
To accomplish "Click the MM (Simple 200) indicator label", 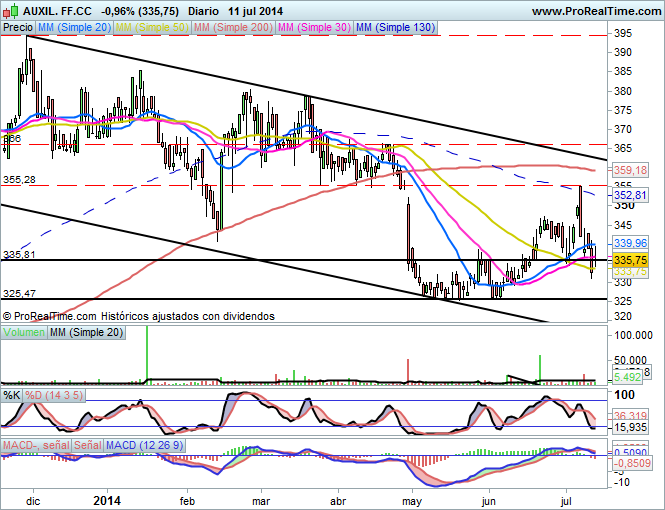I will (x=231, y=28).
